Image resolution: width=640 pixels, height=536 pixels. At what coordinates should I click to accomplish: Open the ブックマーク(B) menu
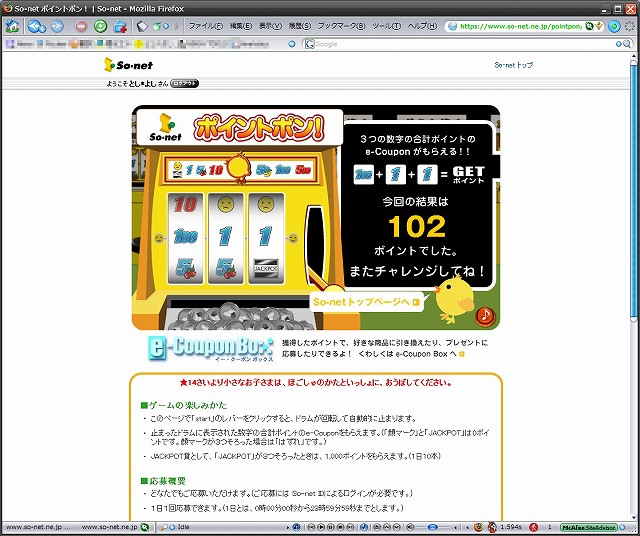[x=341, y=26]
